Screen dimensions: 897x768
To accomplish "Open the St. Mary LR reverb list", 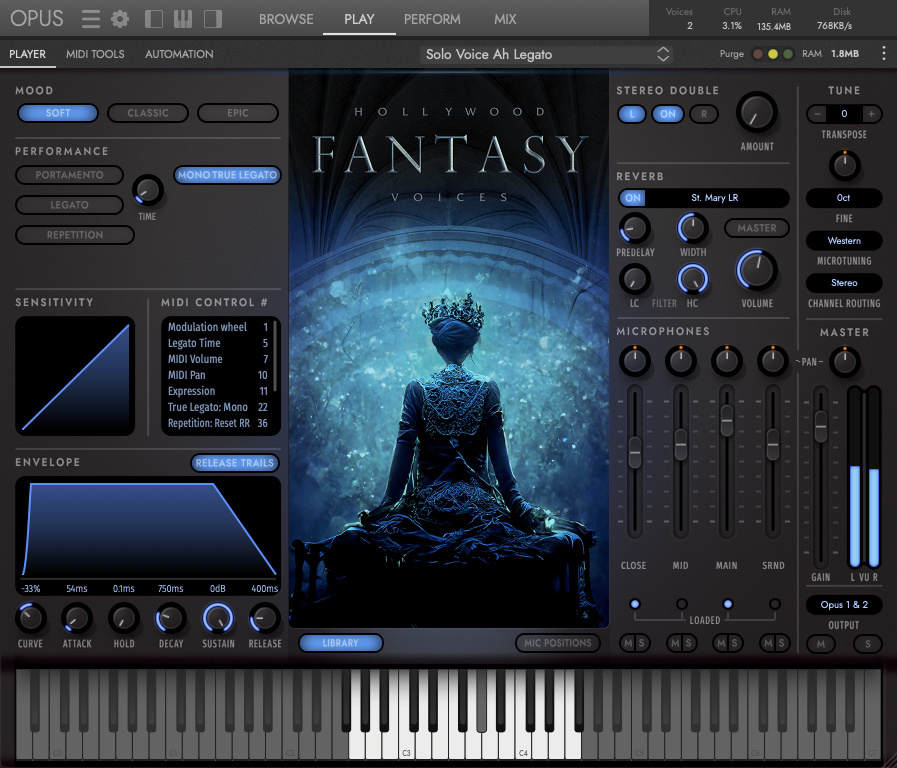I will tap(716, 198).
